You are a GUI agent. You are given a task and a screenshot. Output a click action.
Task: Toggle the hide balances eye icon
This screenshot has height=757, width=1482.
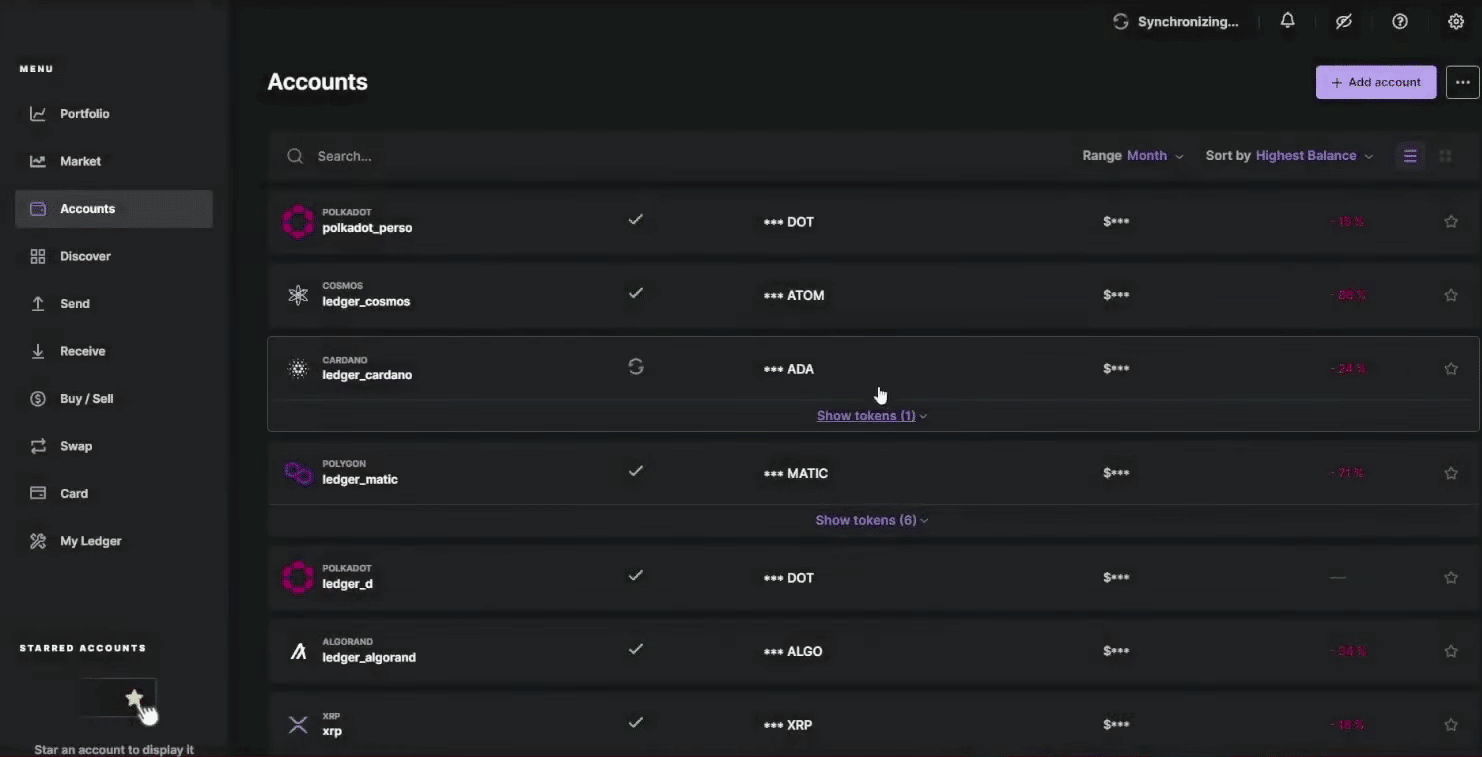point(1344,21)
